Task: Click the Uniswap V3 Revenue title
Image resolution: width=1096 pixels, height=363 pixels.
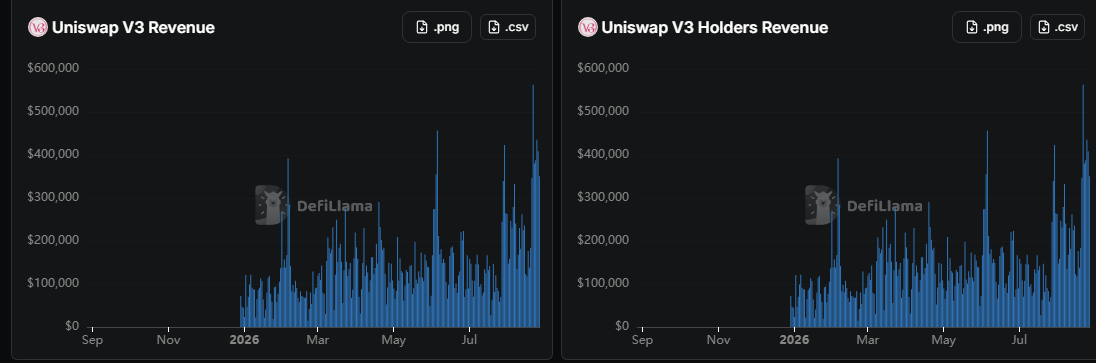Action: (134, 28)
